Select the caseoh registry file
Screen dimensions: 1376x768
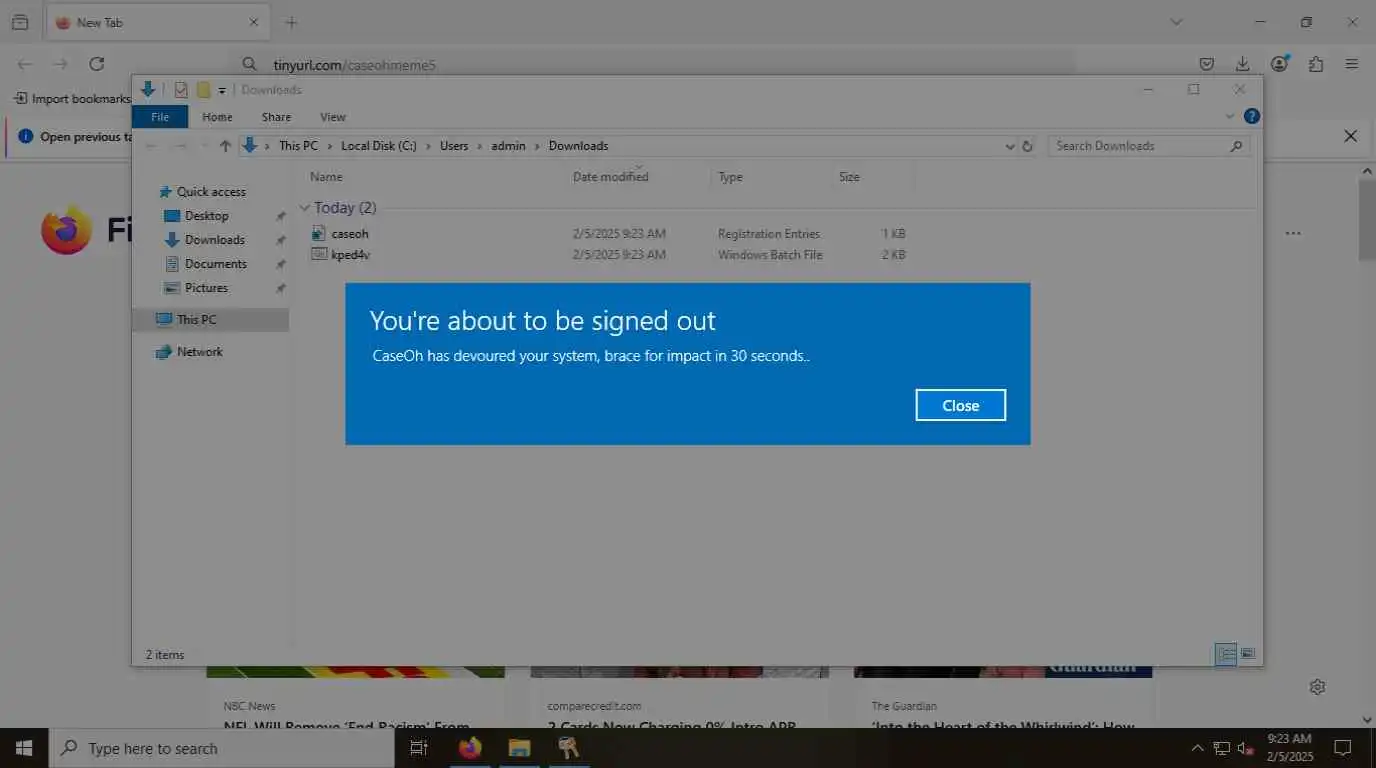click(x=350, y=234)
